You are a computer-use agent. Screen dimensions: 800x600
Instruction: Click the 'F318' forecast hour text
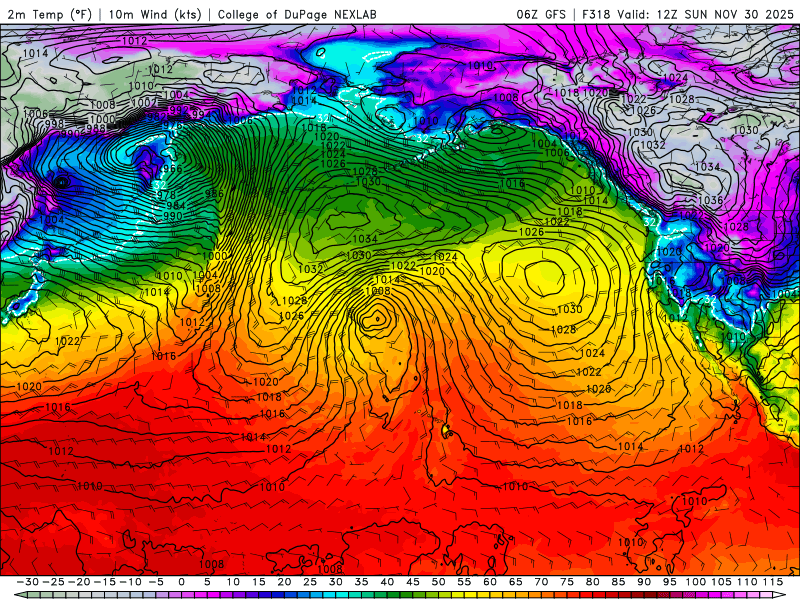tap(597, 14)
